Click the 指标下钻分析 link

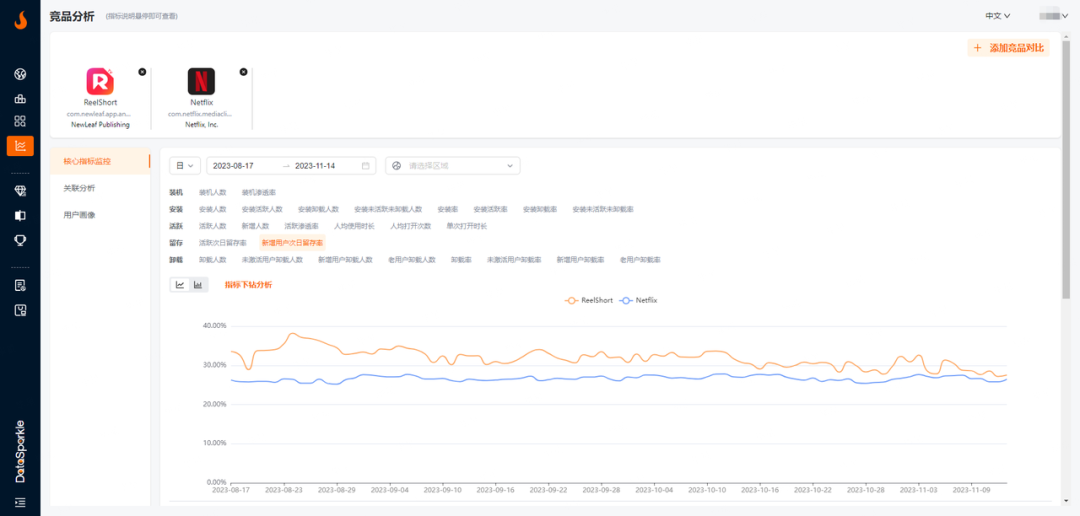coord(248,285)
